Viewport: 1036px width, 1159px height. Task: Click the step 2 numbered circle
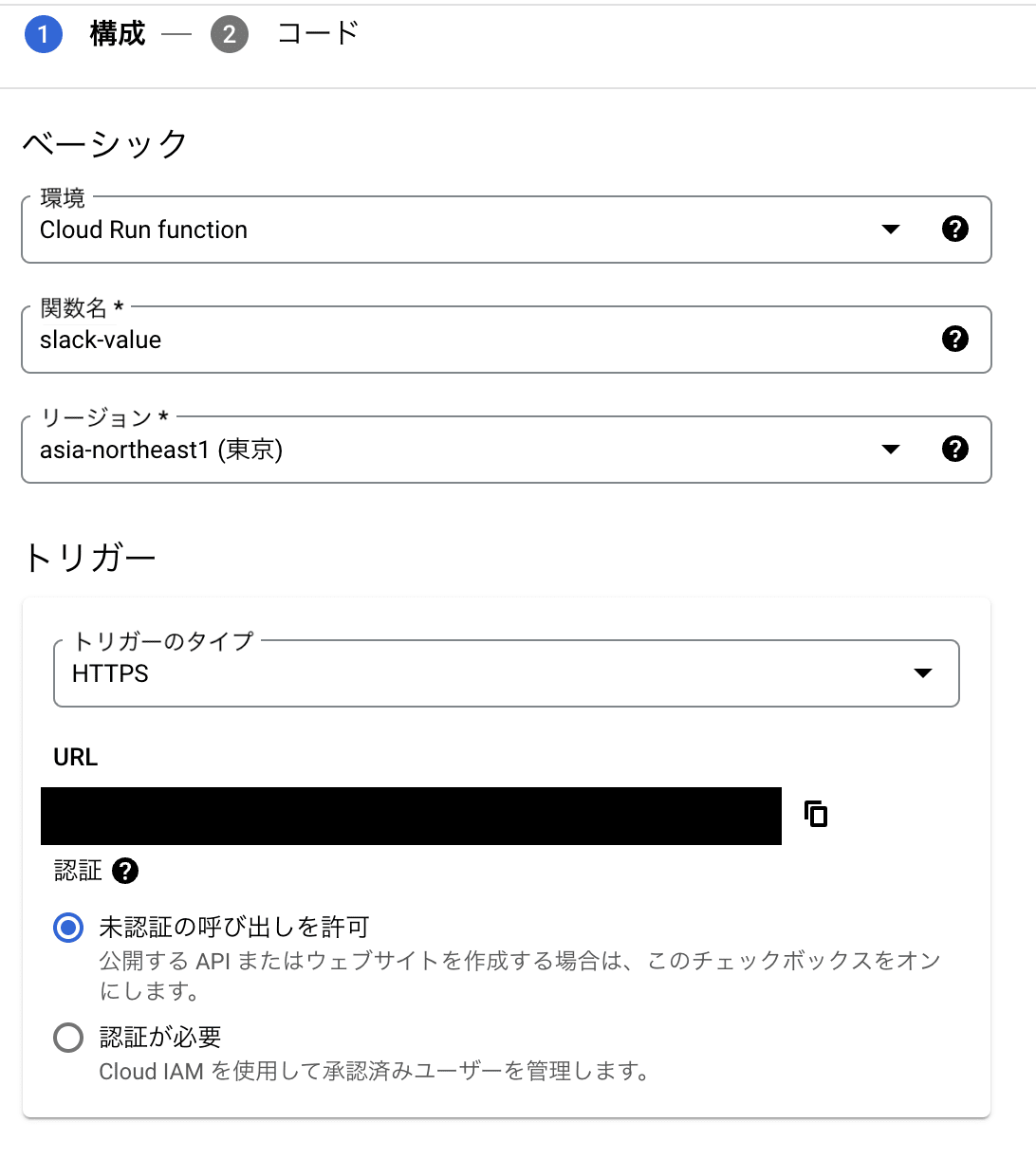[x=229, y=35]
